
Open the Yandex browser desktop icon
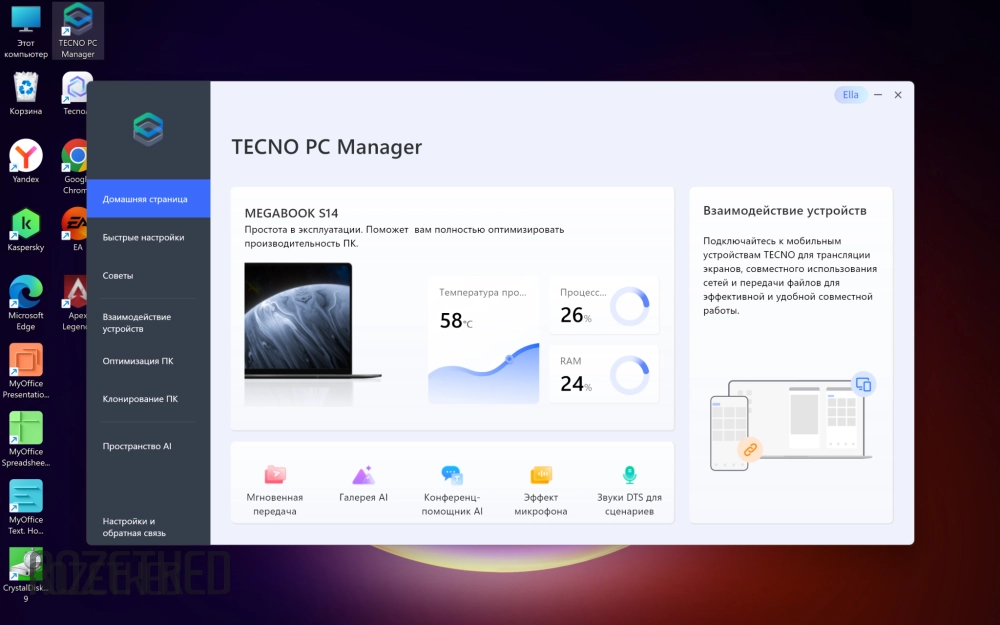coord(26,156)
